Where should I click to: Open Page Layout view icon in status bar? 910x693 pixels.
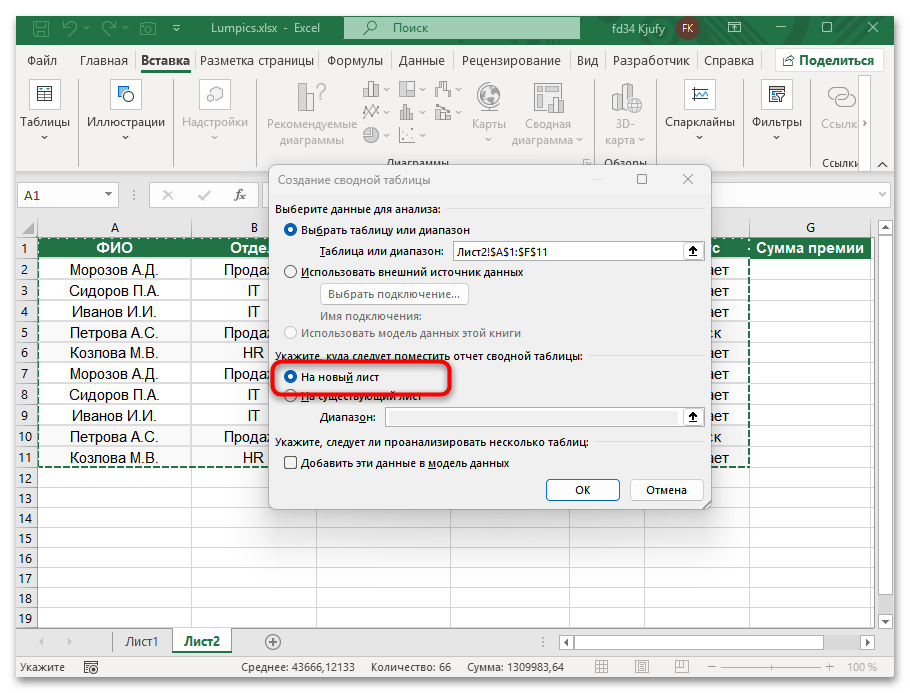pyautogui.click(x=640, y=666)
